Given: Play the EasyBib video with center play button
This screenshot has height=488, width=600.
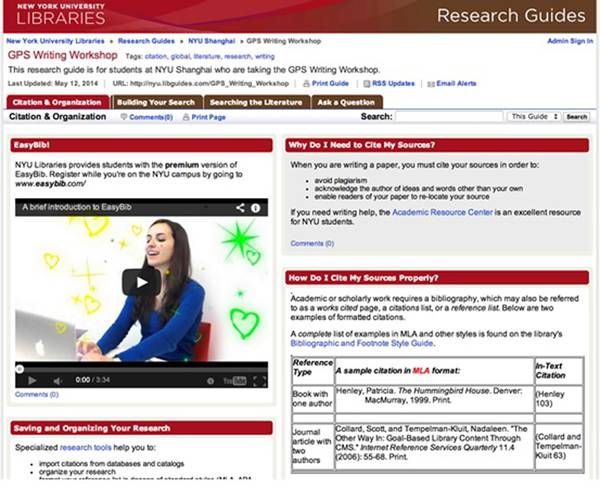Looking at the screenshot, I should [x=141, y=283].
